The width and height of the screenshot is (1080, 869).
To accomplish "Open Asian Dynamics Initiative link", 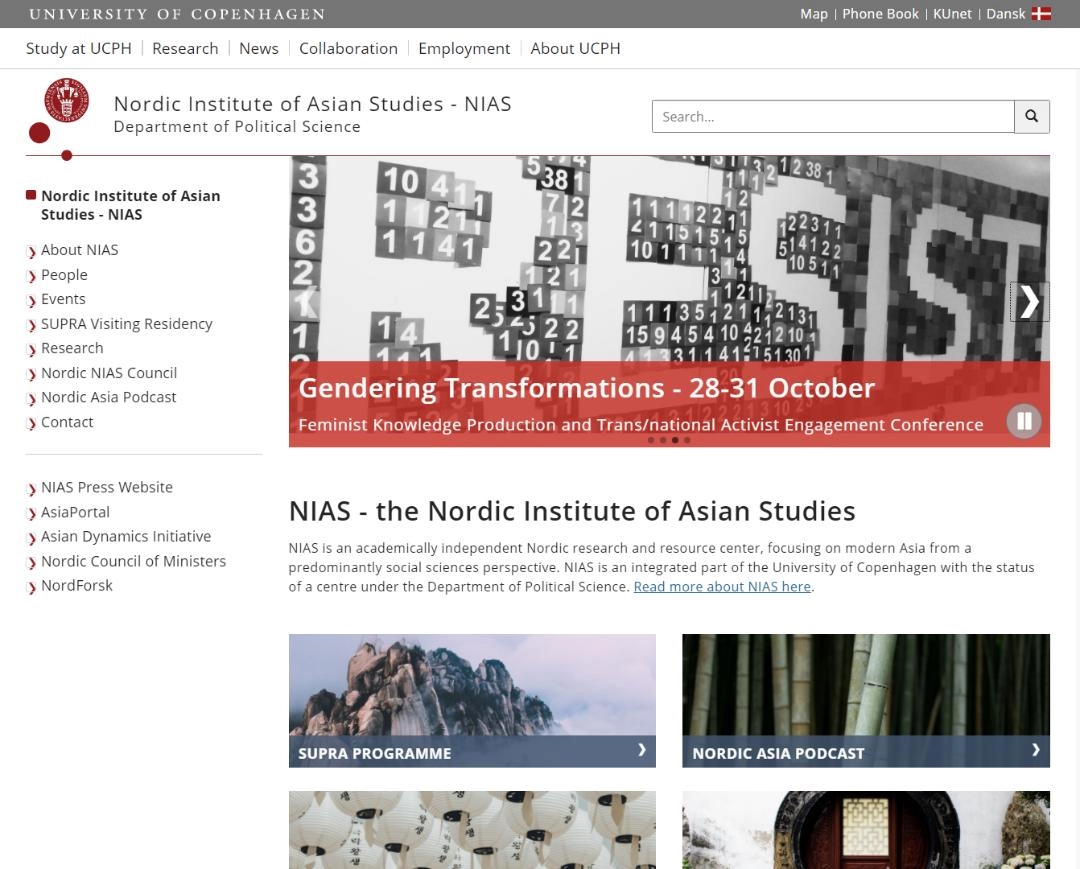I will [126, 536].
